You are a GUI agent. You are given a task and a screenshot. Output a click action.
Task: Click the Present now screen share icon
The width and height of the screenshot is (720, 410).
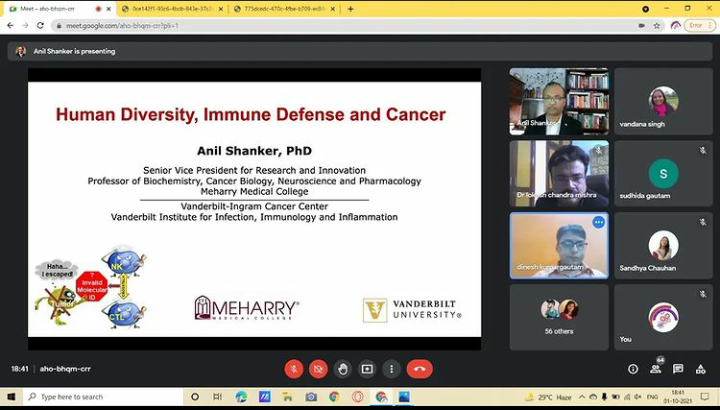(x=367, y=369)
